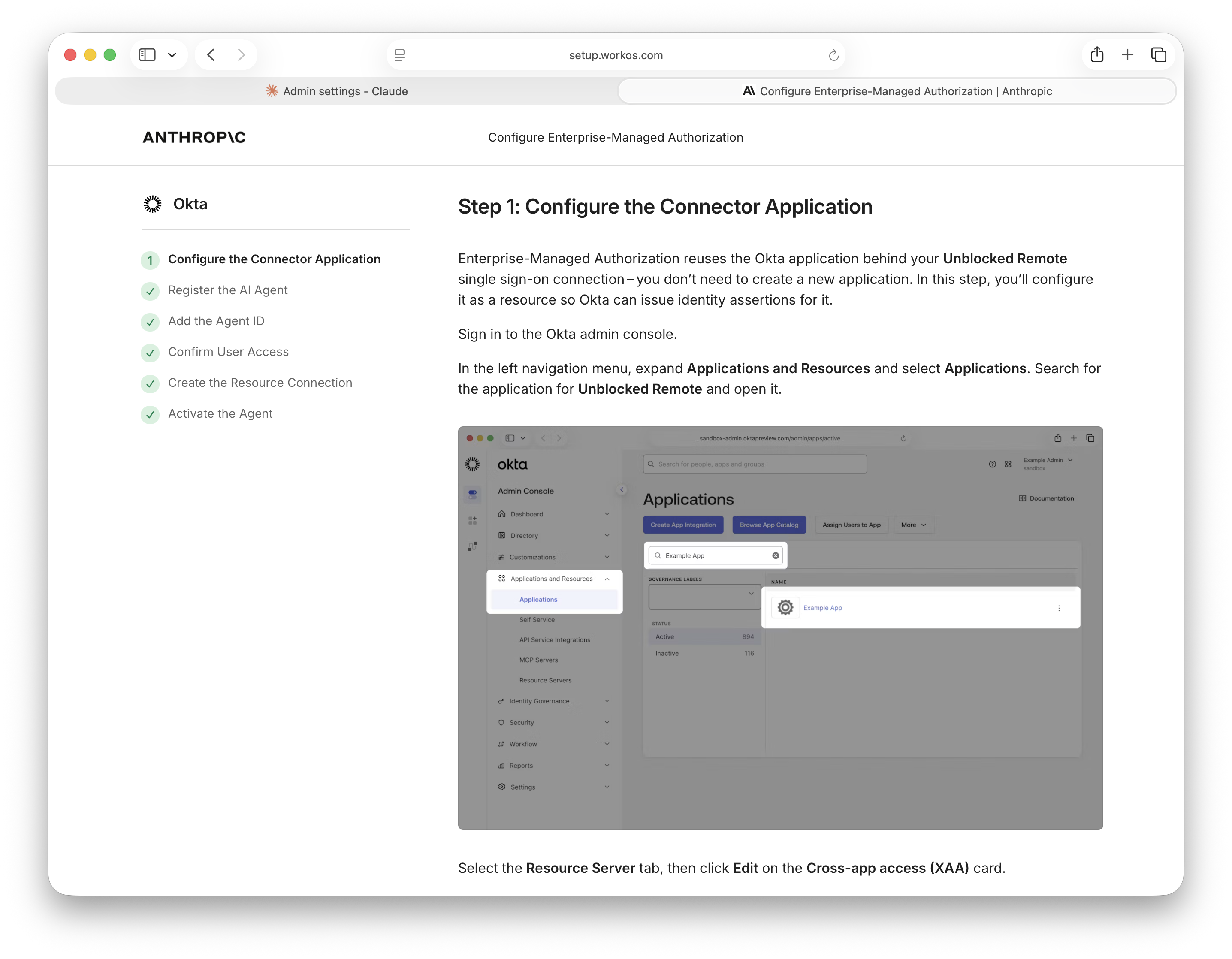Click Create App Integration in Okta screenshot
The height and width of the screenshot is (959, 1232).
(x=683, y=525)
